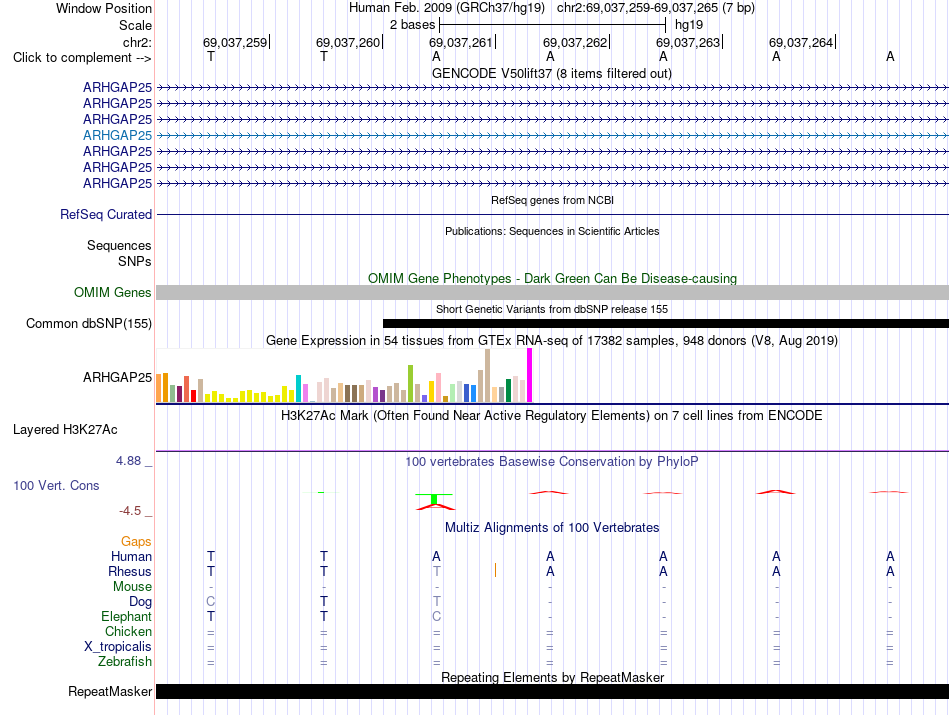Open the GTEx Gene Expression track title
This screenshot has height=715, width=950.
click(x=552, y=341)
